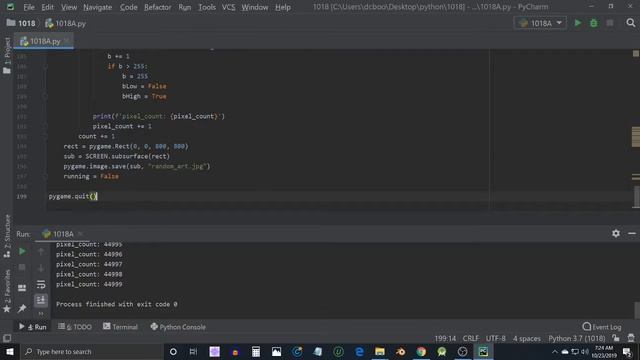Hide the Run panel with minimize dash
Image resolution: width=640 pixels, height=360 pixels.
632,233
